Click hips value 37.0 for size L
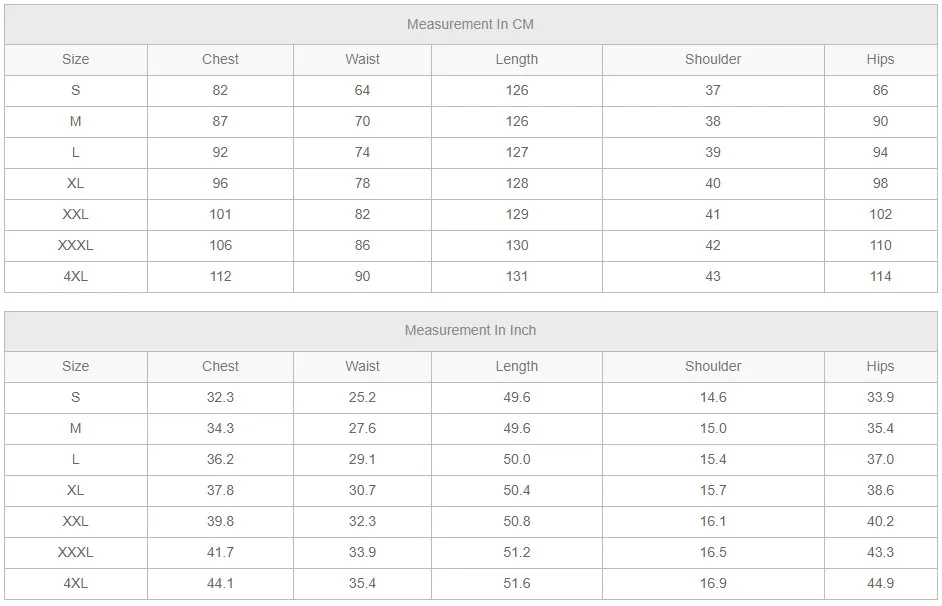The image size is (942, 606). [880, 459]
